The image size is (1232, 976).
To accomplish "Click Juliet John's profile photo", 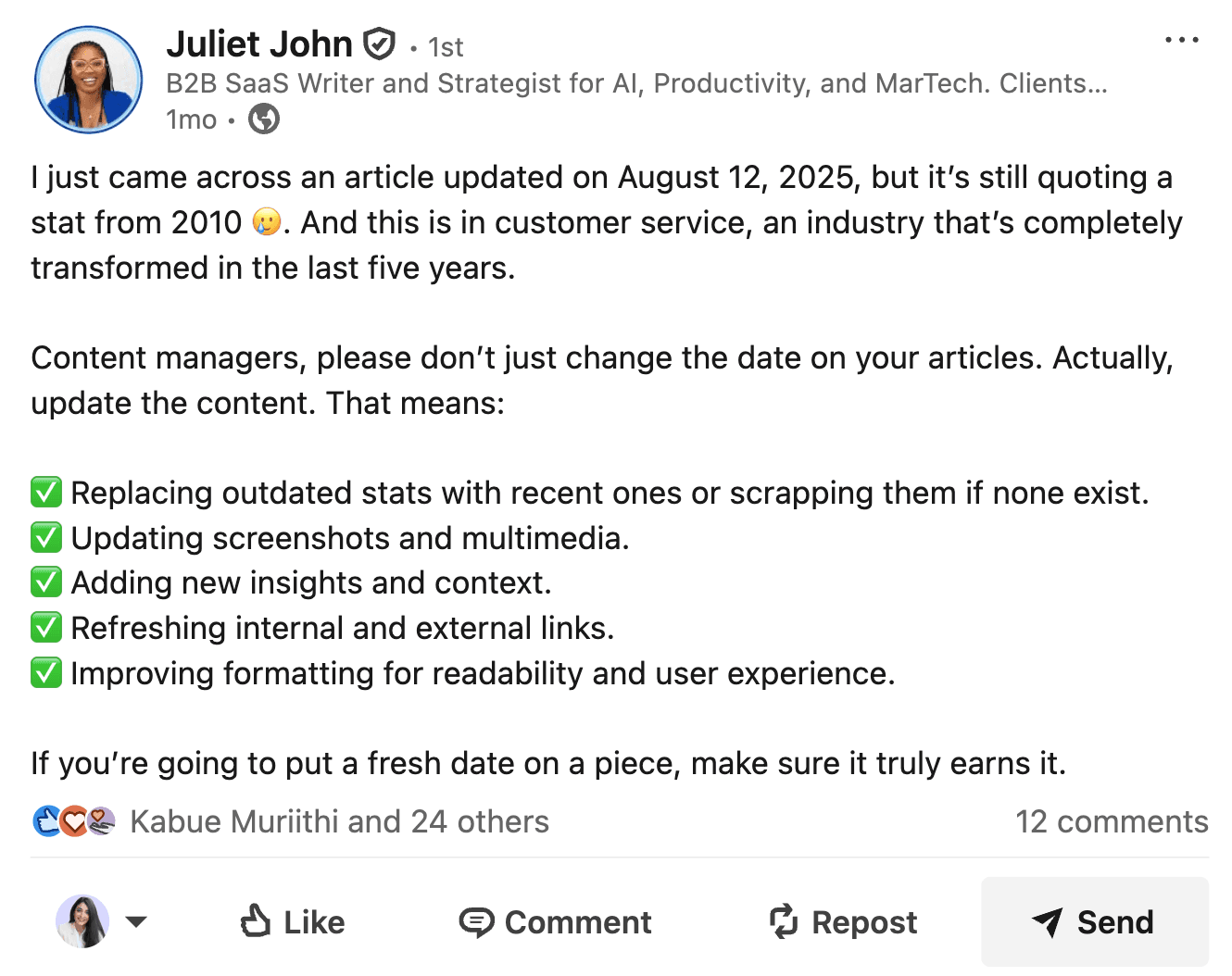I will [x=89, y=80].
